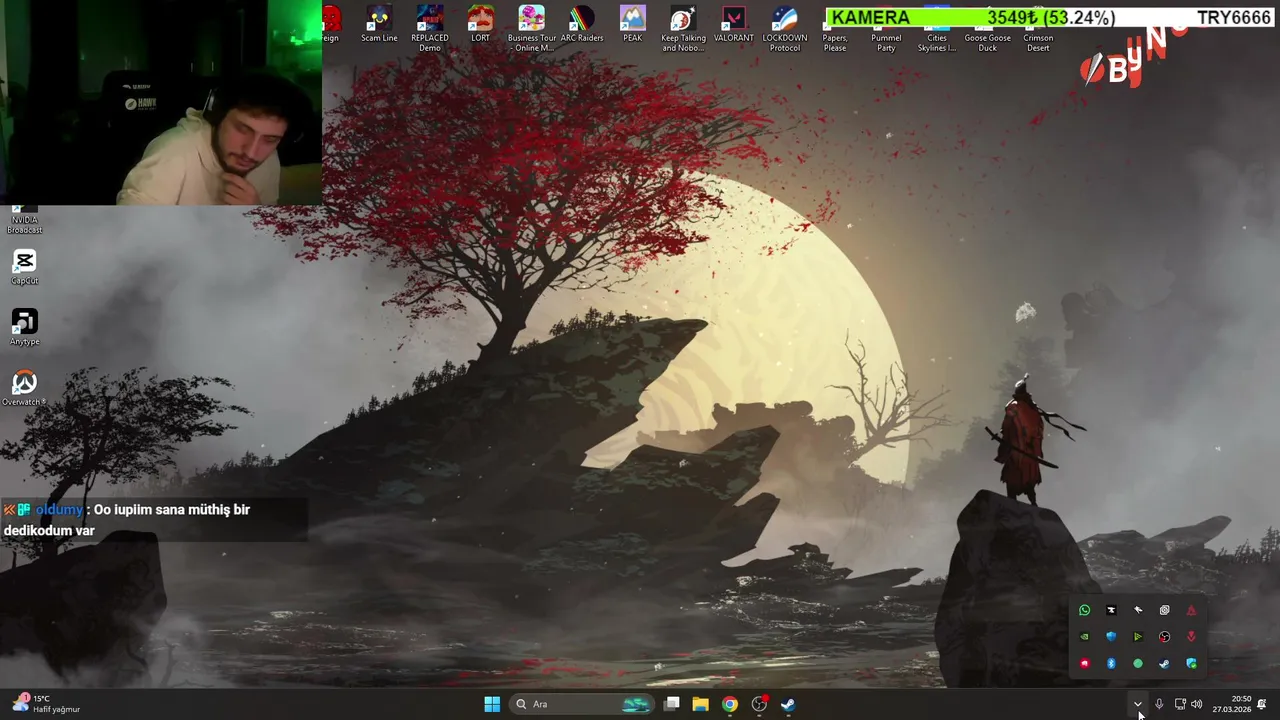Image resolution: width=1280 pixels, height=720 pixels.
Task: Launch the REPLACED Demo shortcut
Action: click(430, 28)
